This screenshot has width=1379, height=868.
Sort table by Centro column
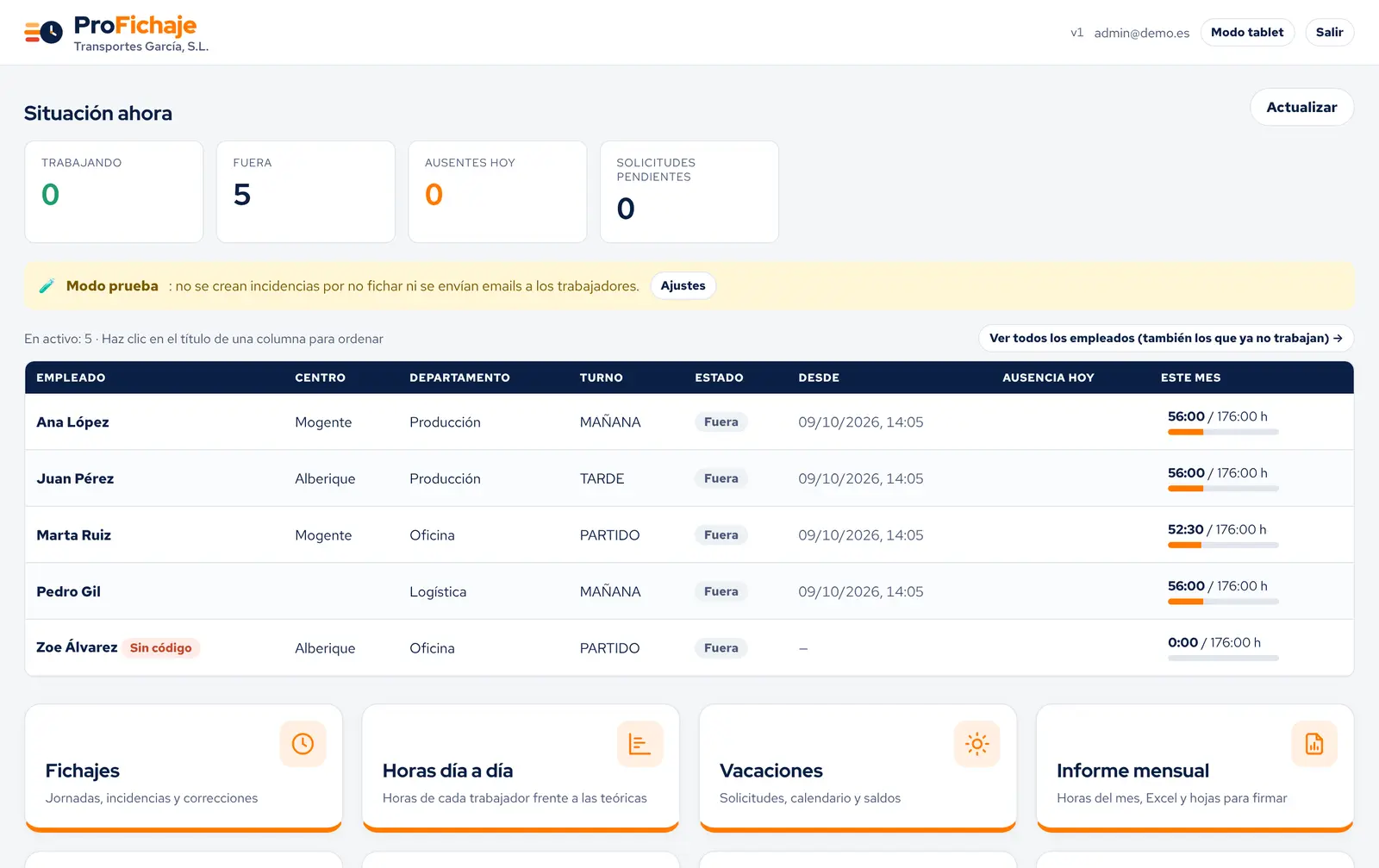tap(320, 378)
